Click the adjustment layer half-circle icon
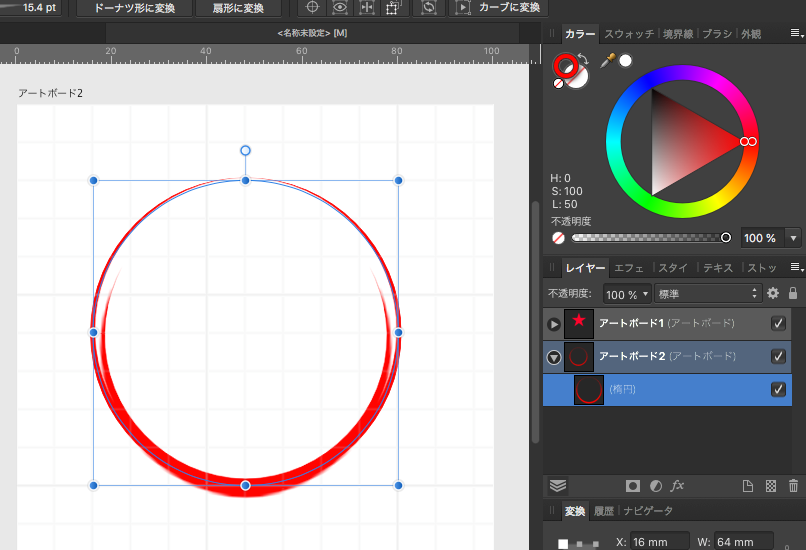 click(x=655, y=486)
